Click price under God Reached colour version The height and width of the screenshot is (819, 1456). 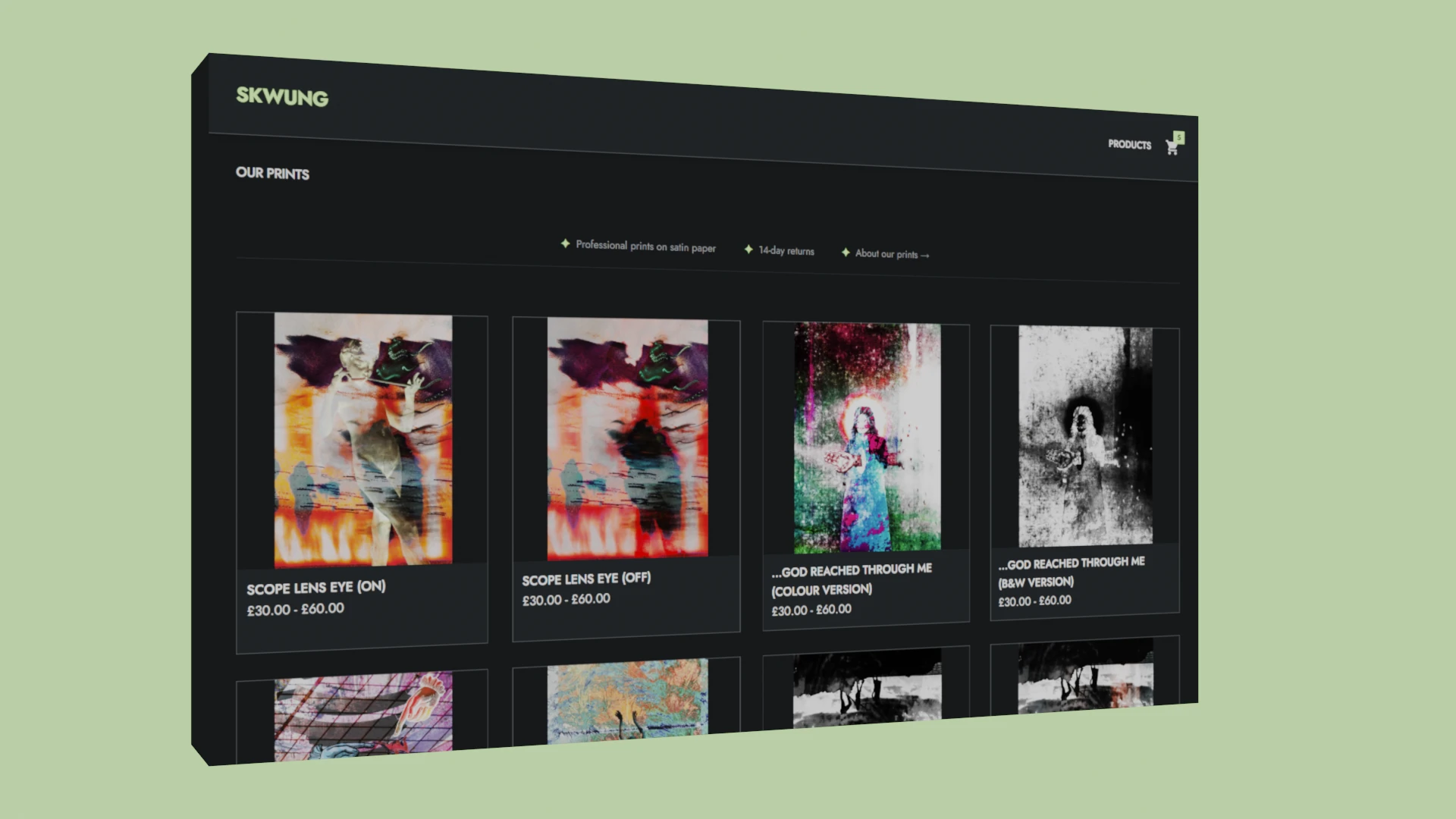(811, 610)
